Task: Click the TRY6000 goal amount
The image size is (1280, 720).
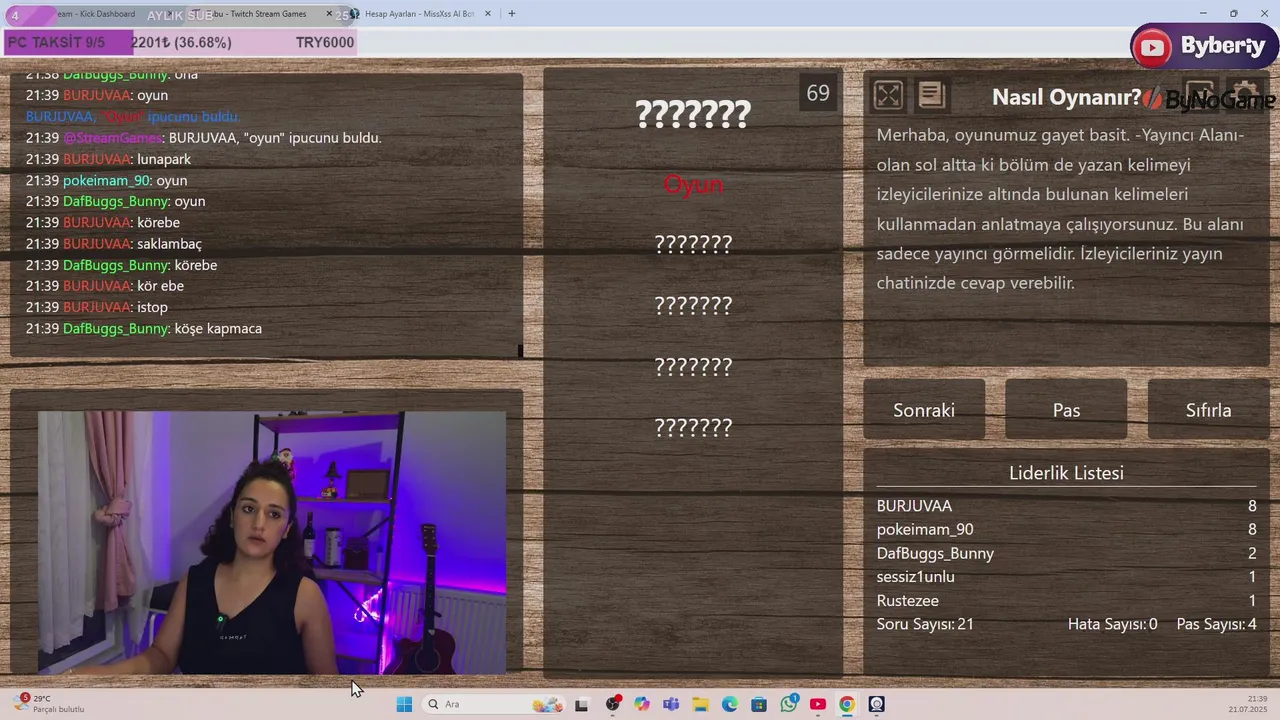Action: [x=324, y=43]
